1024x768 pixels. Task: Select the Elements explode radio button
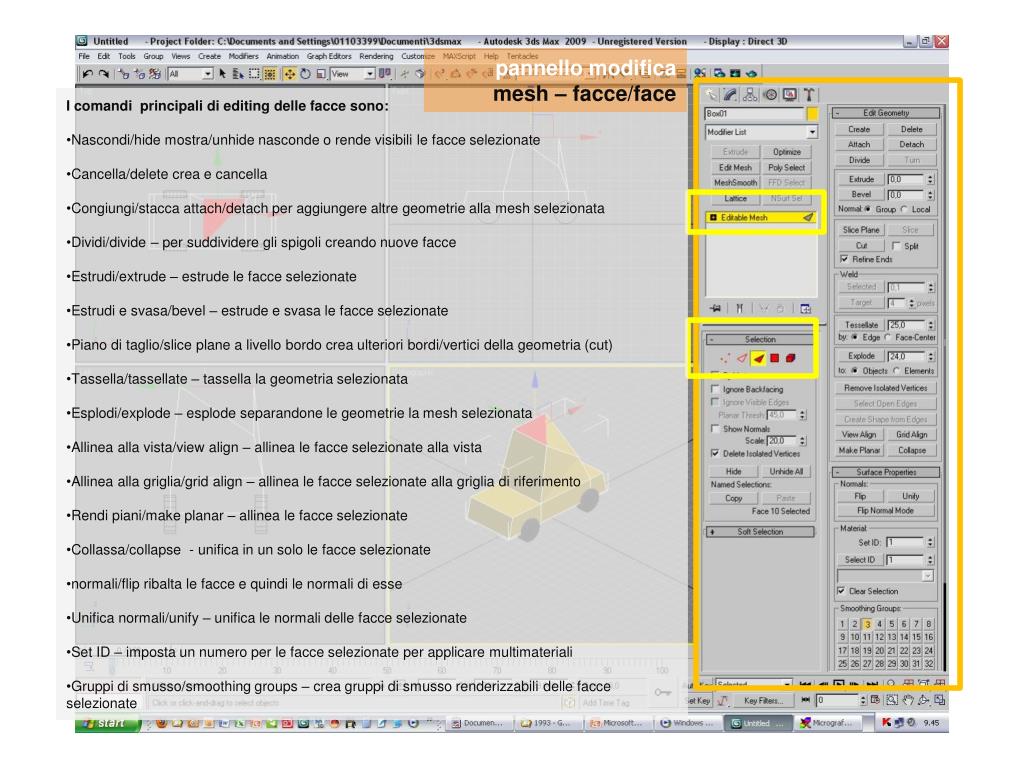pyautogui.click(x=897, y=370)
